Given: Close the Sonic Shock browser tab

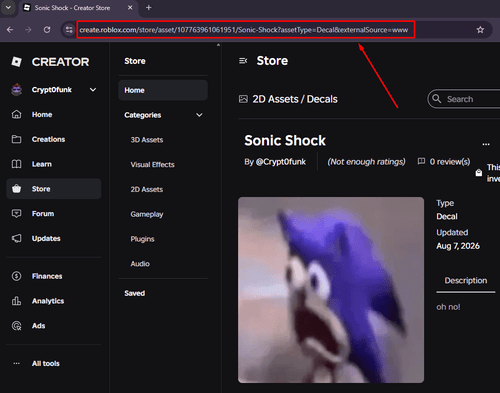Looking at the screenshot, I should 130,7.
